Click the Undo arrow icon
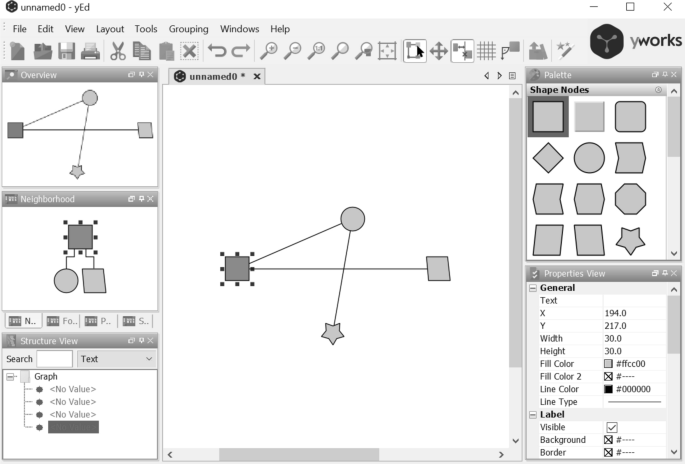 (217, 51)
